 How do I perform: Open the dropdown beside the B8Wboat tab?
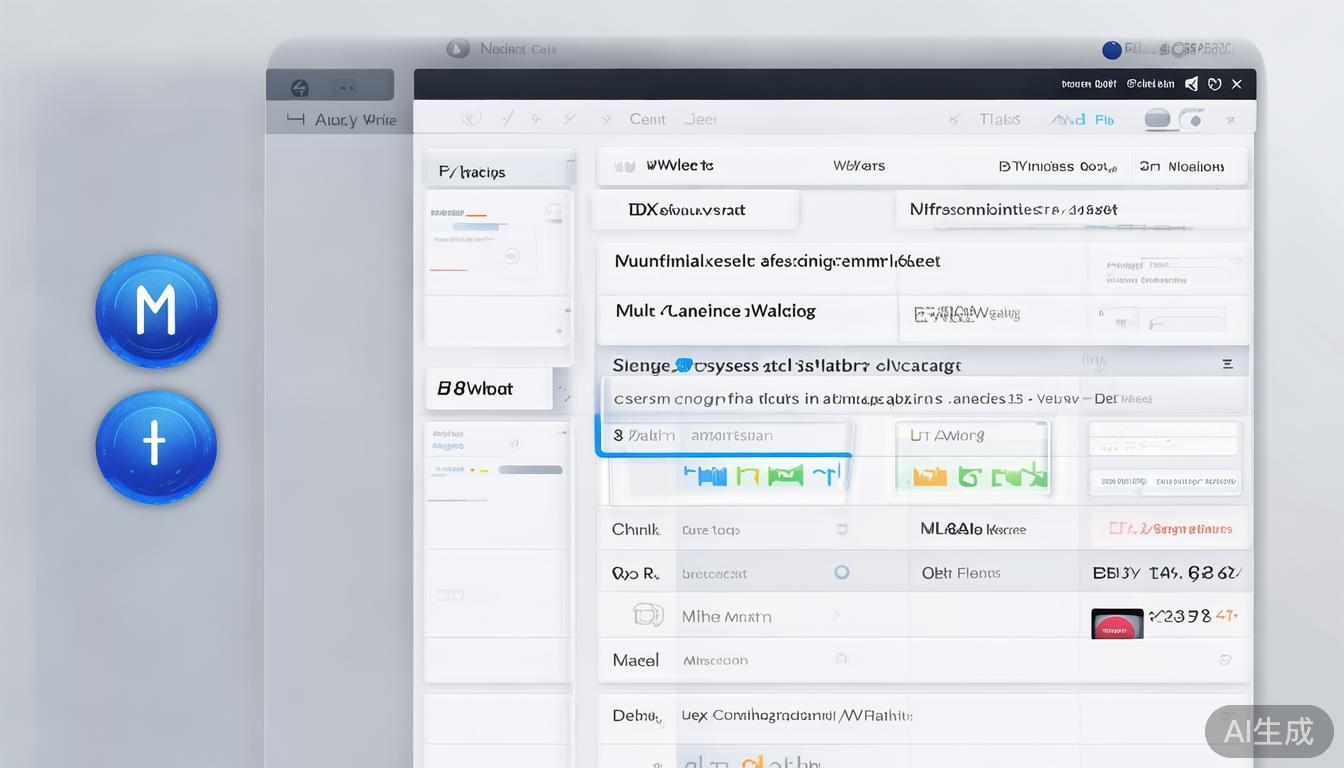[563, 390]
